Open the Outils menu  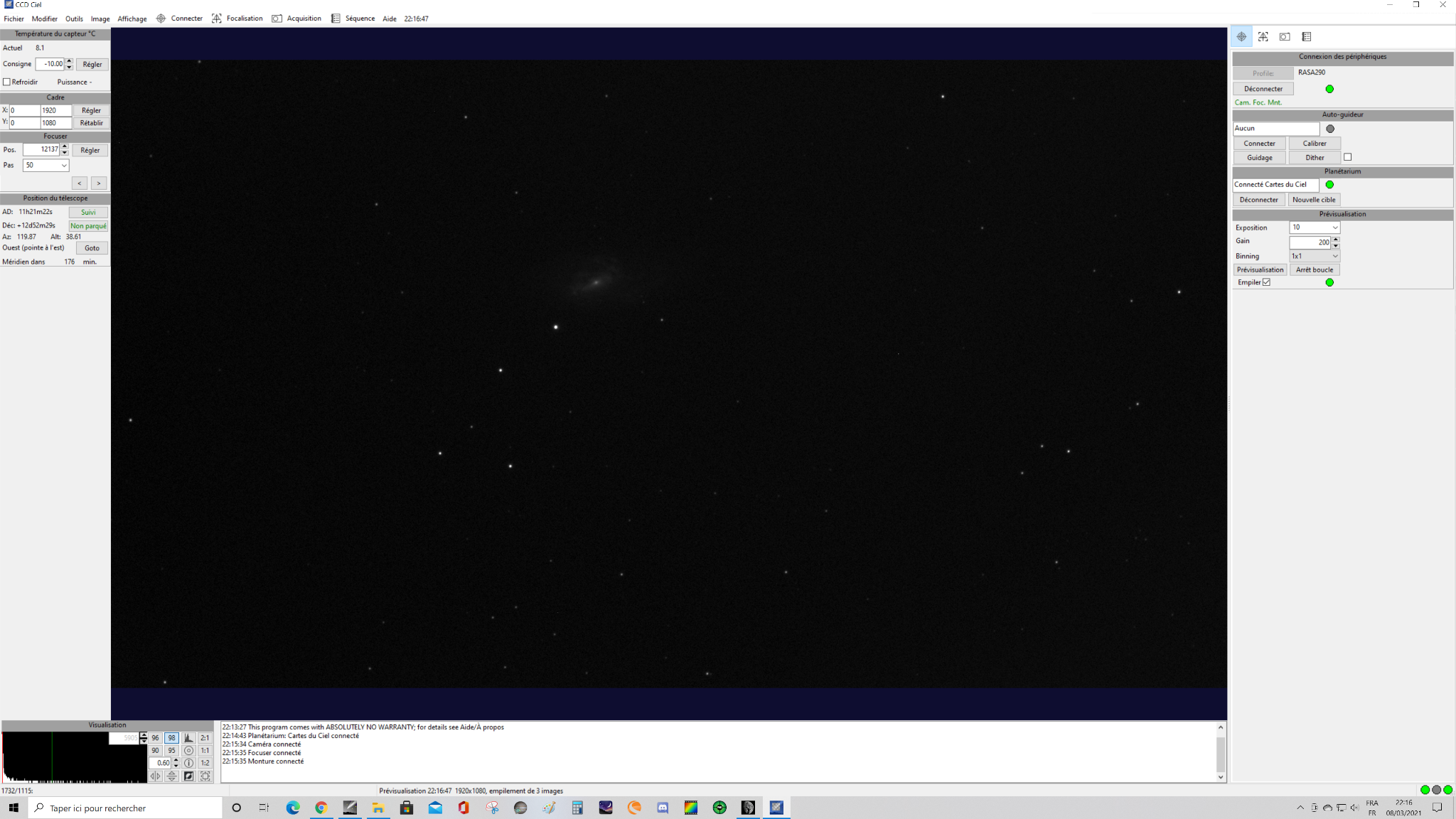(x=74, y=18)
